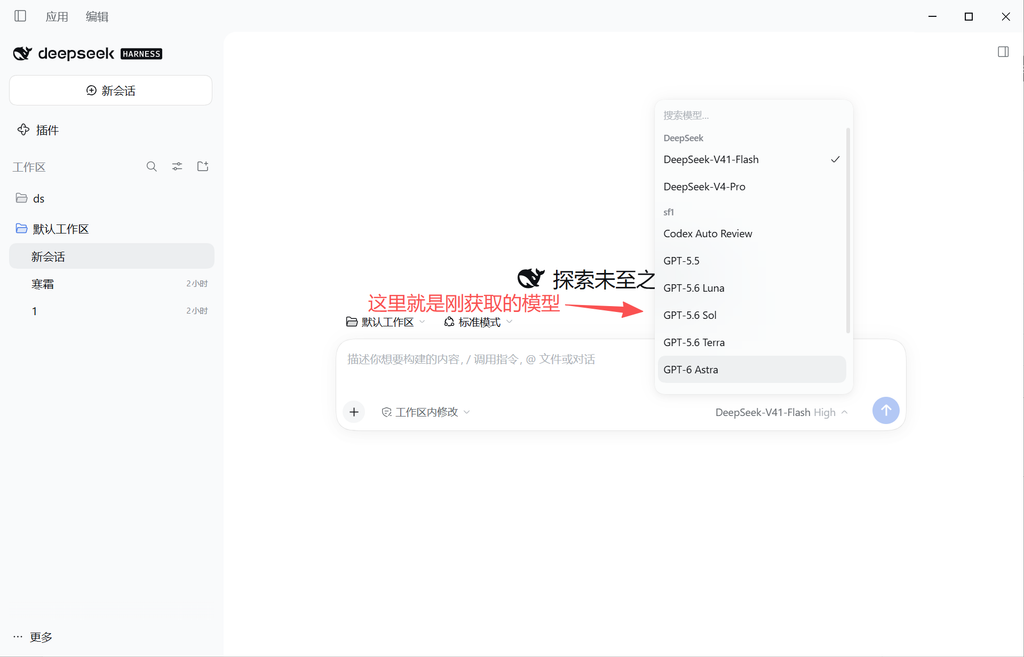Image resolution: width=1024 pixels, height=657 pixels.
Task: Open 工作区内修改 permission dropdown
Action: click(x=426, y=412)
